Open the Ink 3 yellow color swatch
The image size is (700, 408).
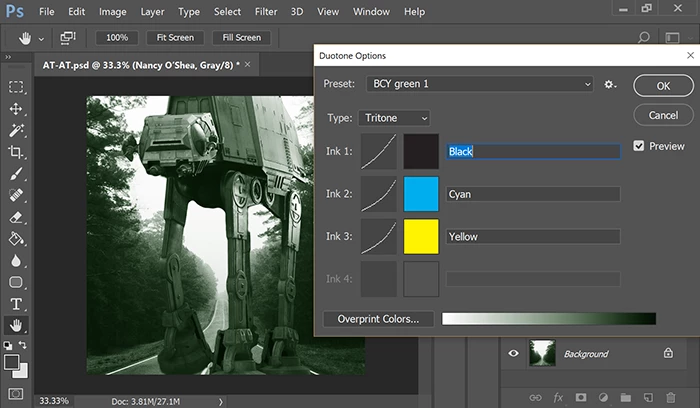(x=421, y=237)
